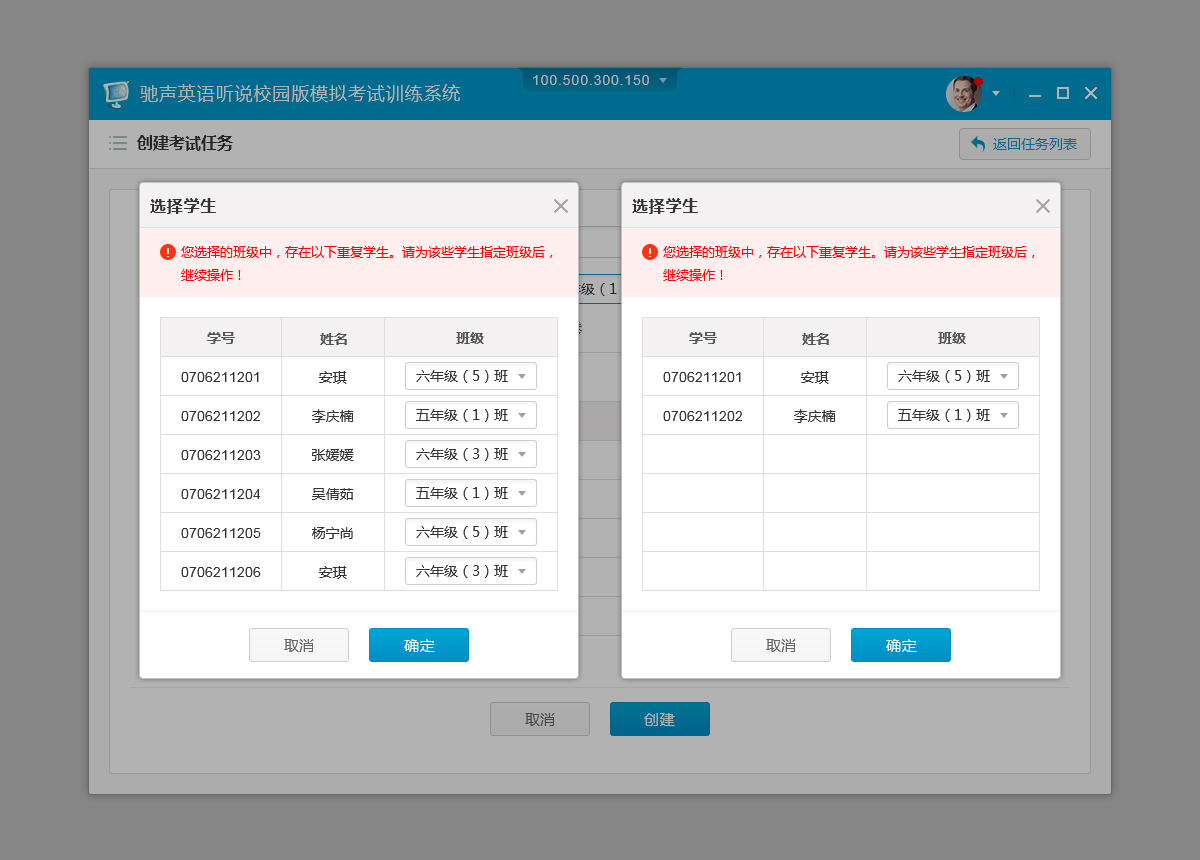The height and width of the screenshot is (860, 1200).
Task: Select student ID cell 0706211204
Action: (x=221, y=494)
